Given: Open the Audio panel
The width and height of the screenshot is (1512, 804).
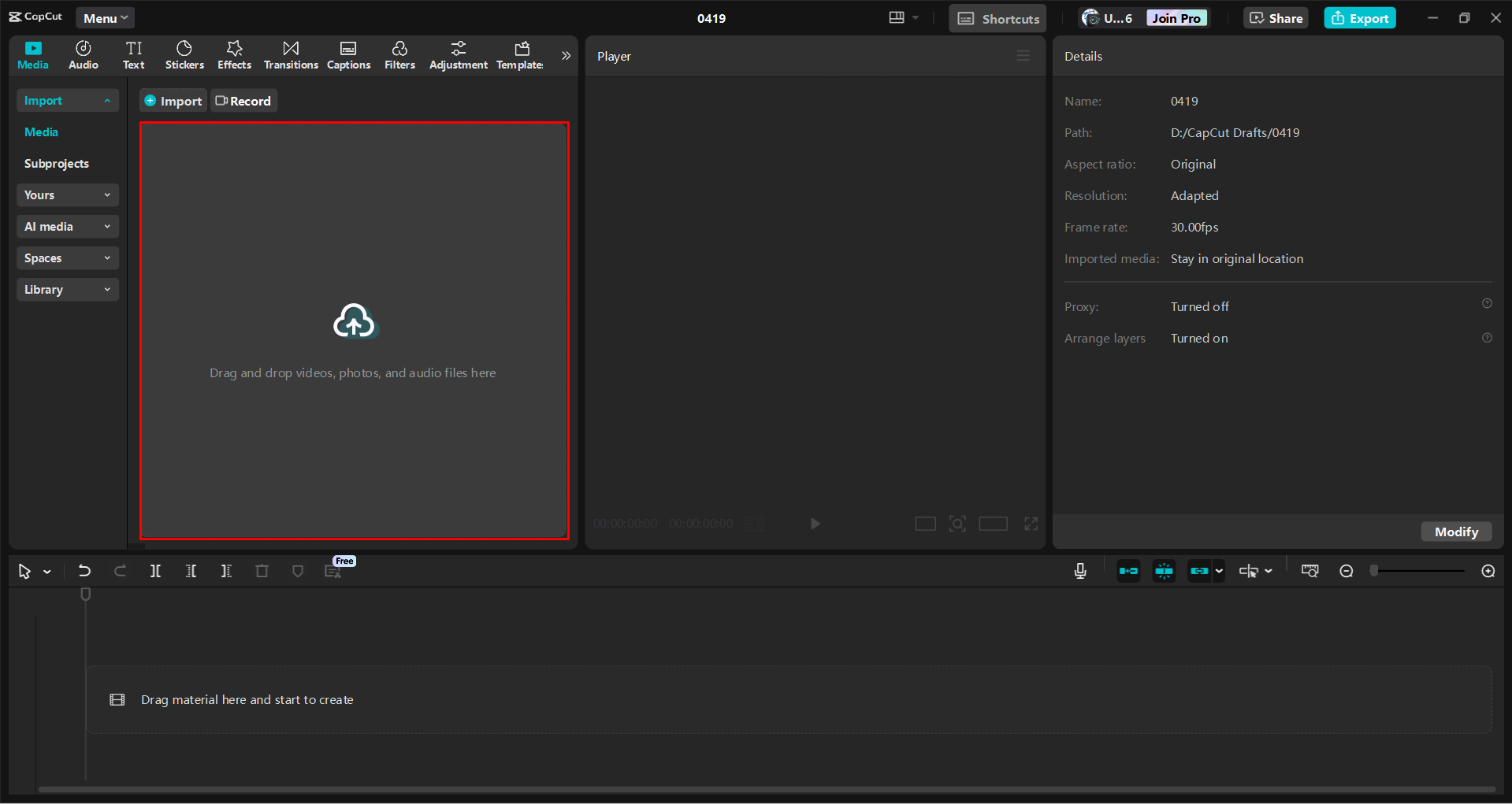Looking at the screenshot, I should click(83, 54).
